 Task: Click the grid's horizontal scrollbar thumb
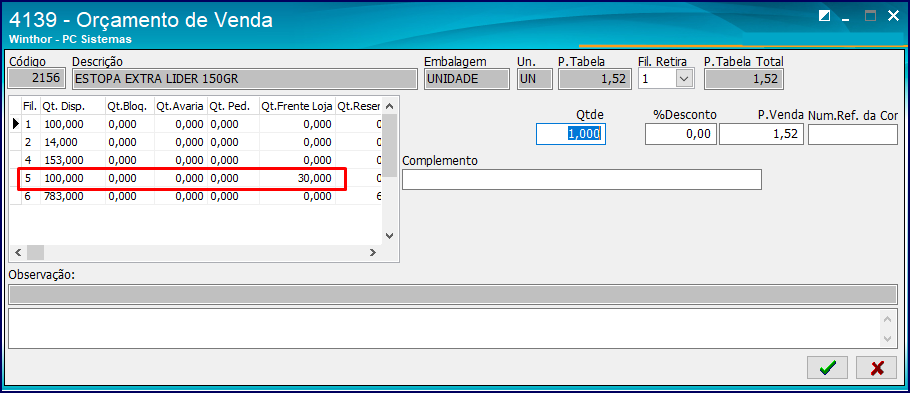coord(35,253)
